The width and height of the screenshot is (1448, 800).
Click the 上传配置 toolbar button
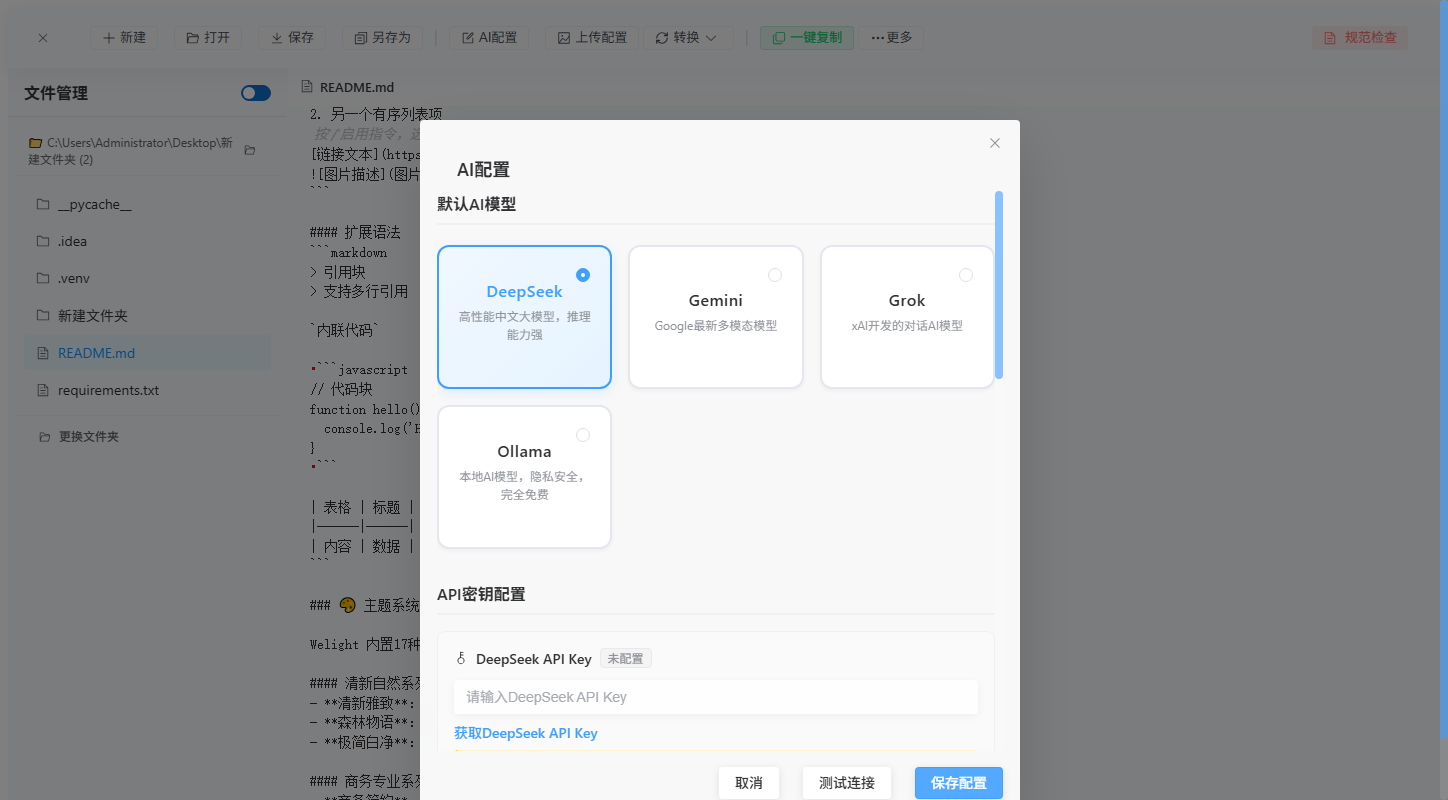(592, 38)
